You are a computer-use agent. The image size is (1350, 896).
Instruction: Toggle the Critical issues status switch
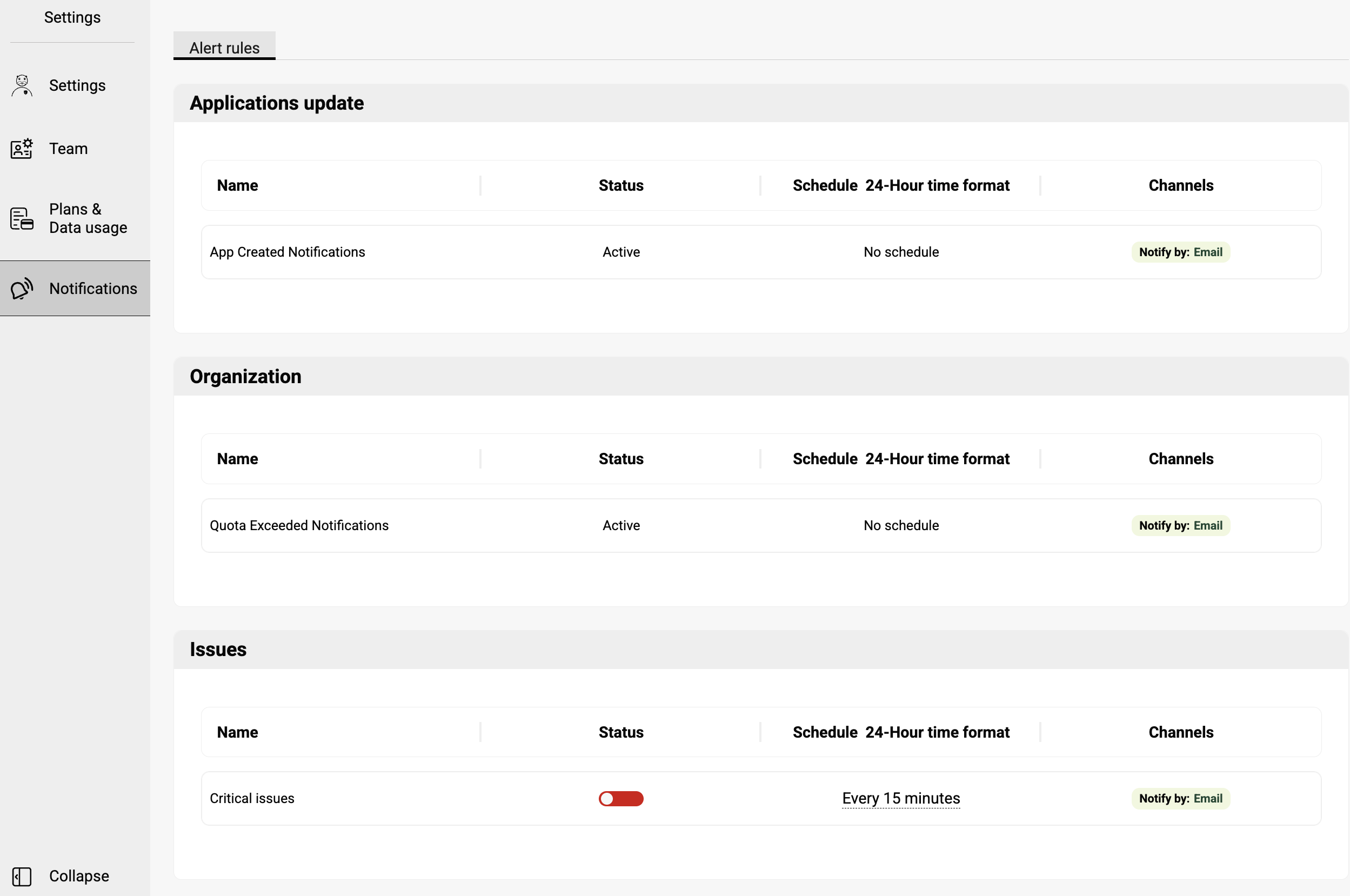click(620, 798)
